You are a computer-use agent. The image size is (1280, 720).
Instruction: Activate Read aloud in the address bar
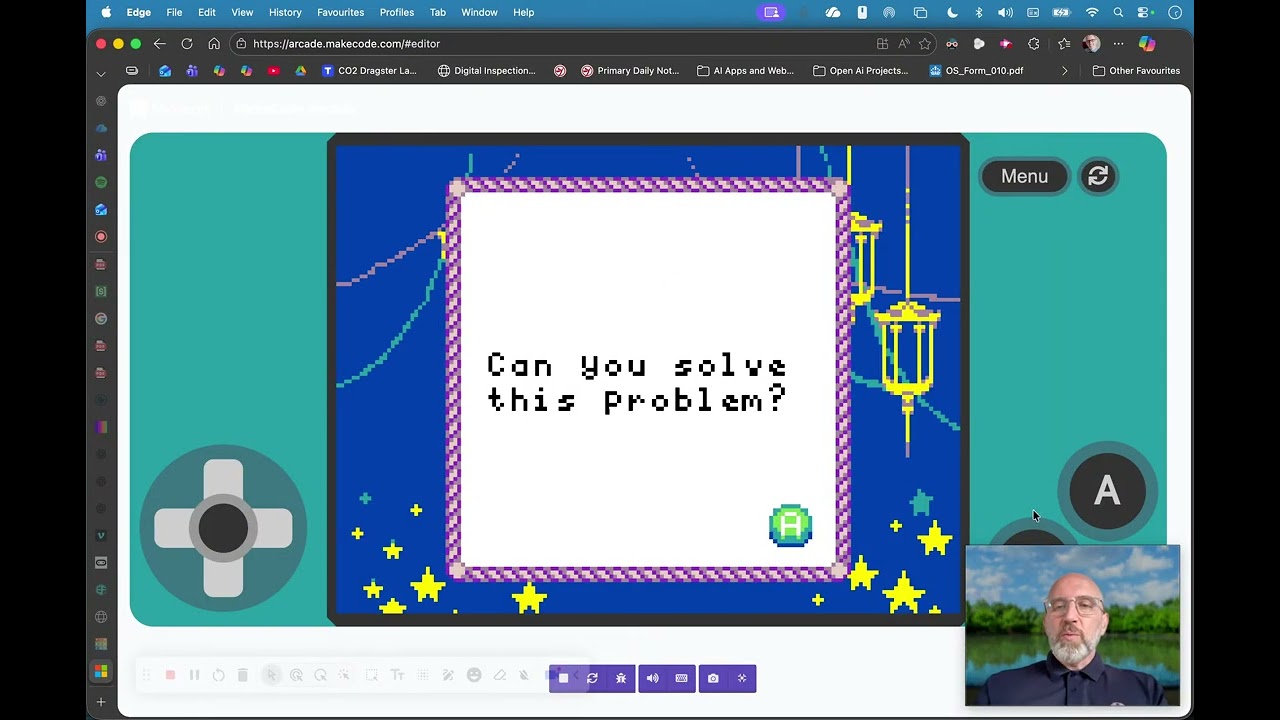pos(904,44)
